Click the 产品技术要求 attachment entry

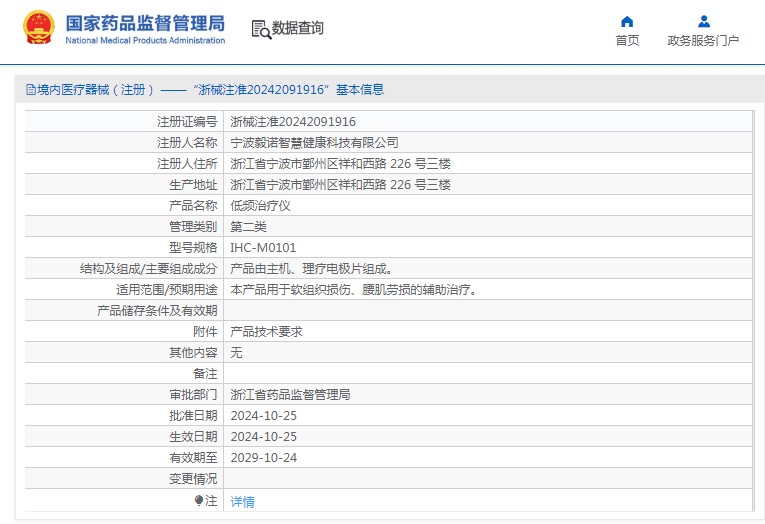(266, 331)
